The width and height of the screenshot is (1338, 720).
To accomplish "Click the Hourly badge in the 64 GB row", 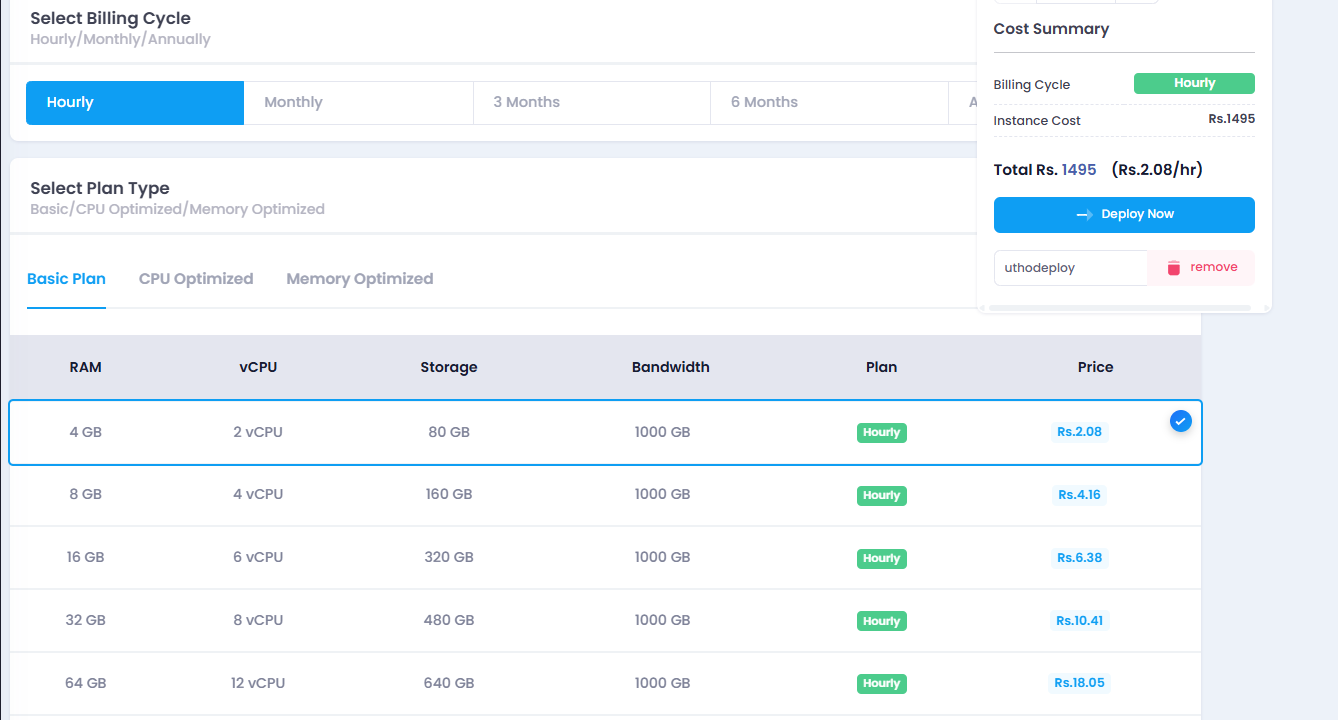I will pyautogui.click(x=882, y=684).
